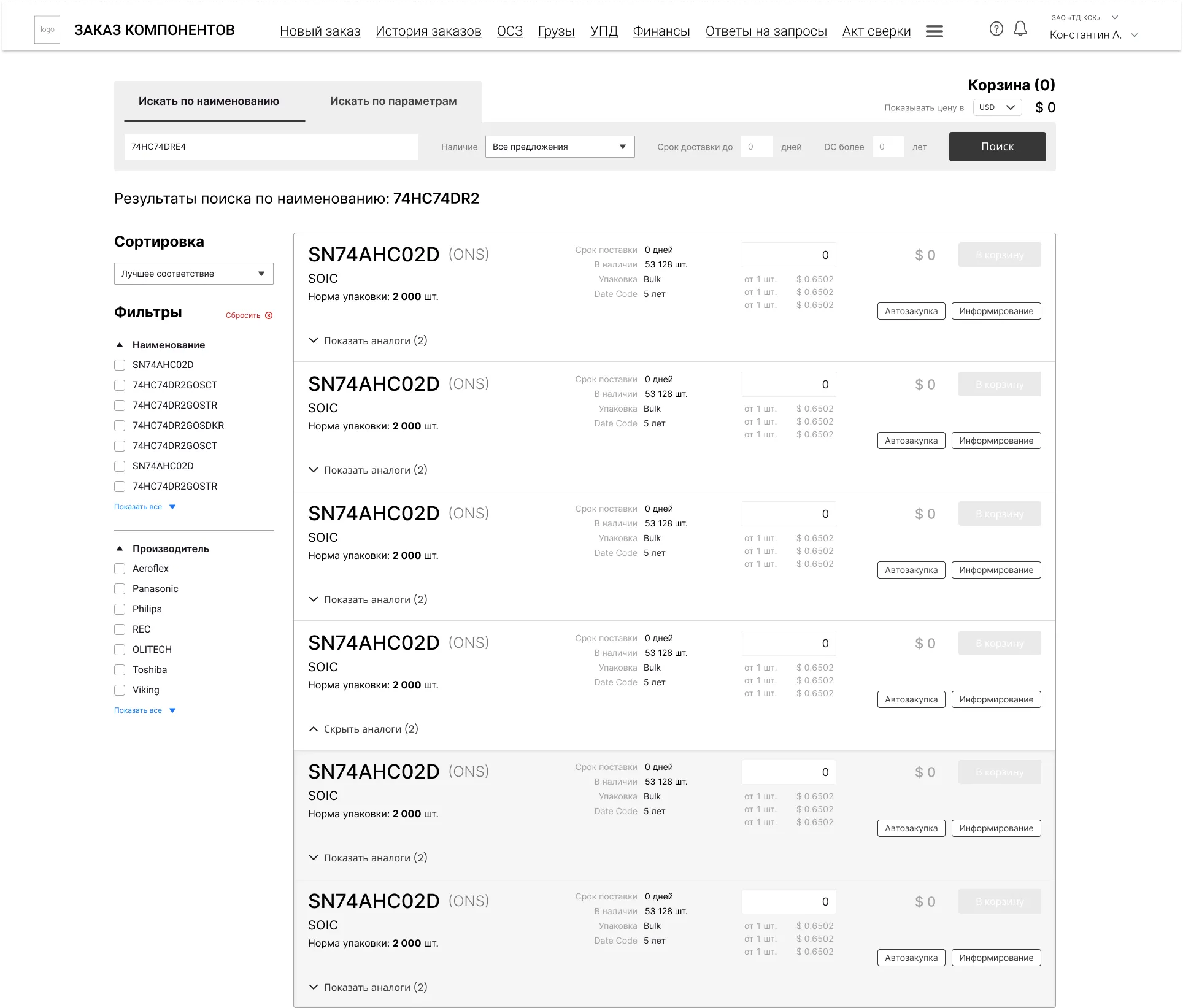Check the Aeroflex manufacturer filter

(120, 569)
